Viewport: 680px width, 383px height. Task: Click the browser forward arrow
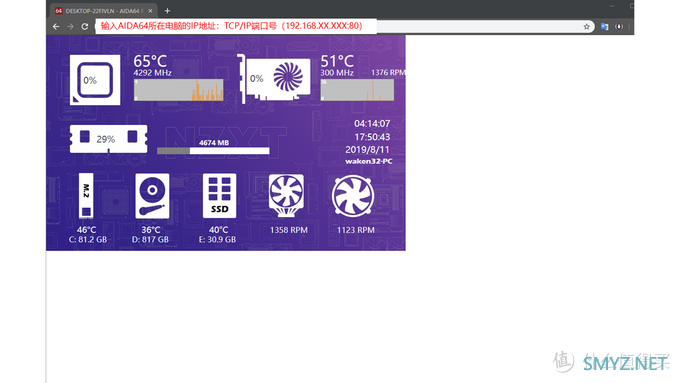click(x=70, y=26)
